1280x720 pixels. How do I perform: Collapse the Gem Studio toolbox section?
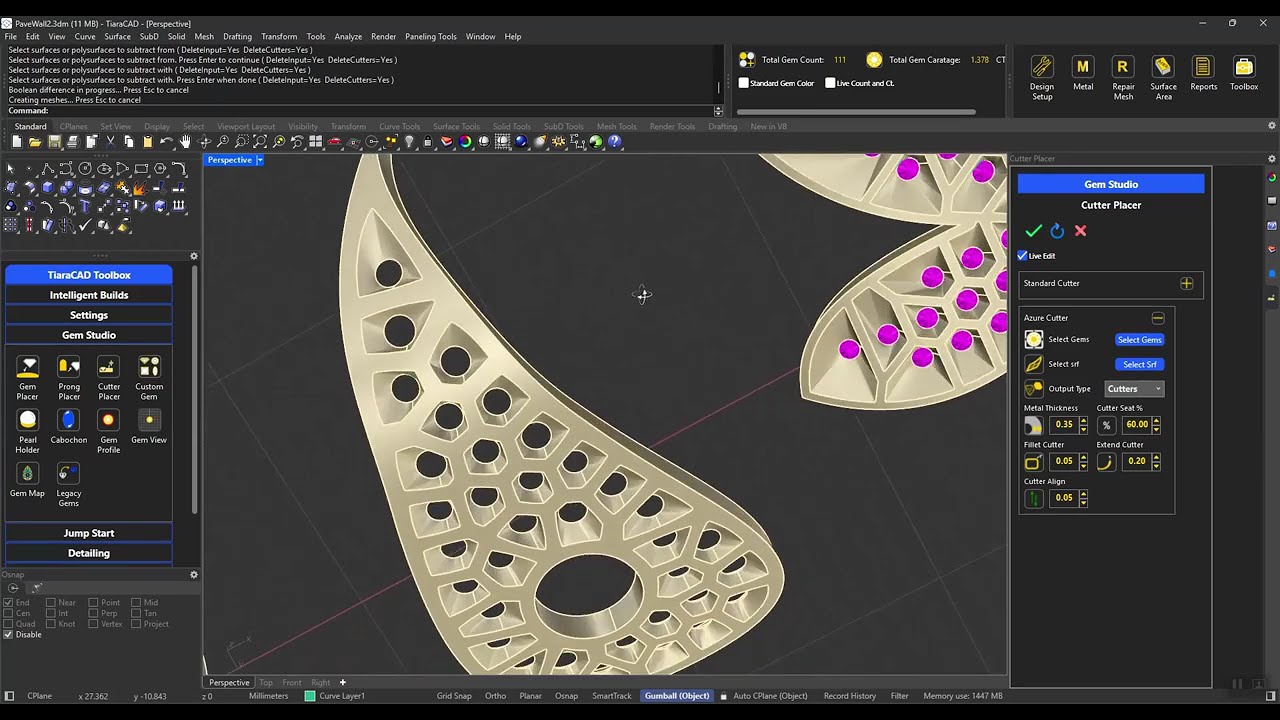(x=89, y=335)
